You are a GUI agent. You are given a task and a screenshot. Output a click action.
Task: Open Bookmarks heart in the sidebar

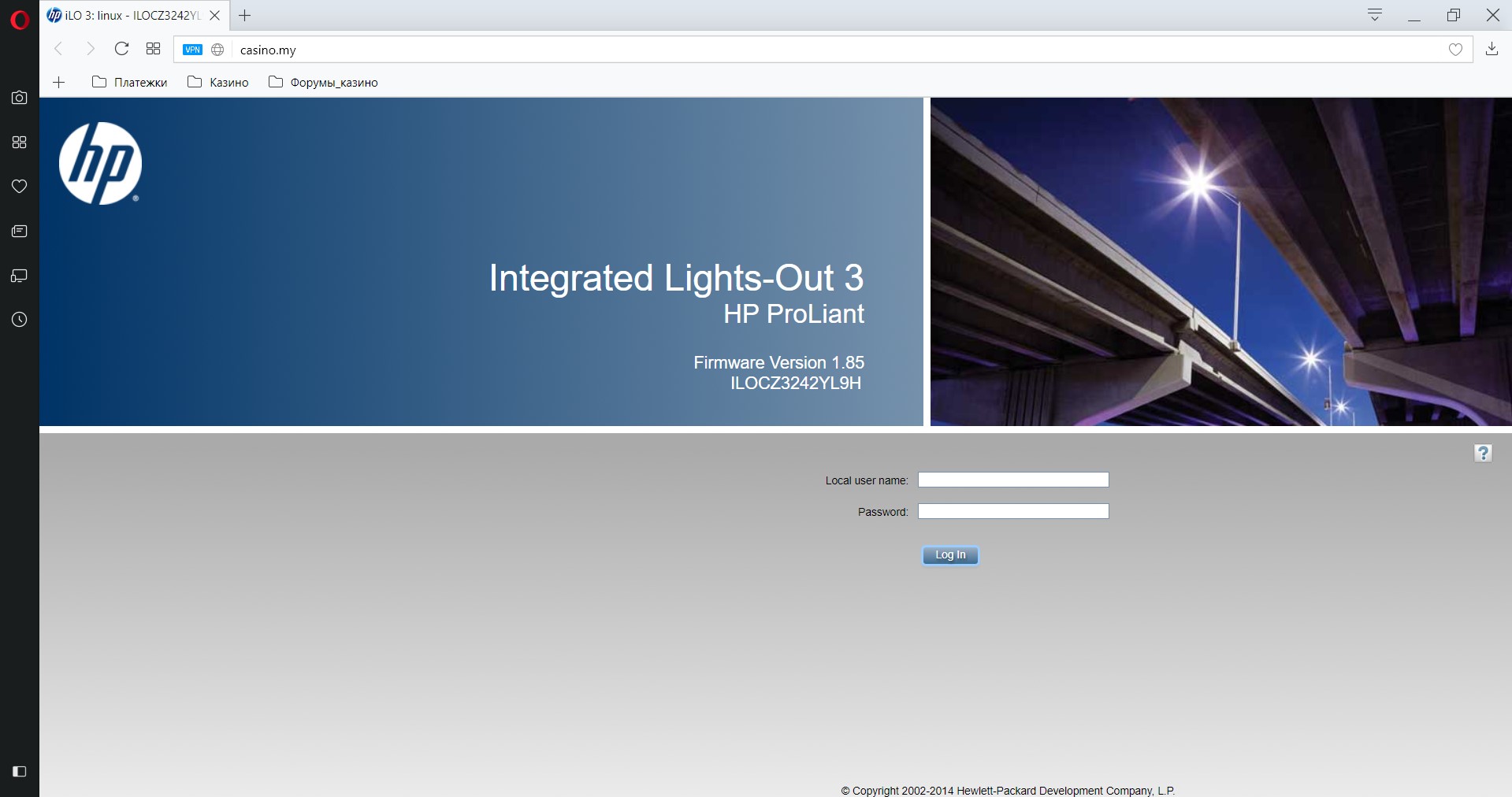pos(20,187)
